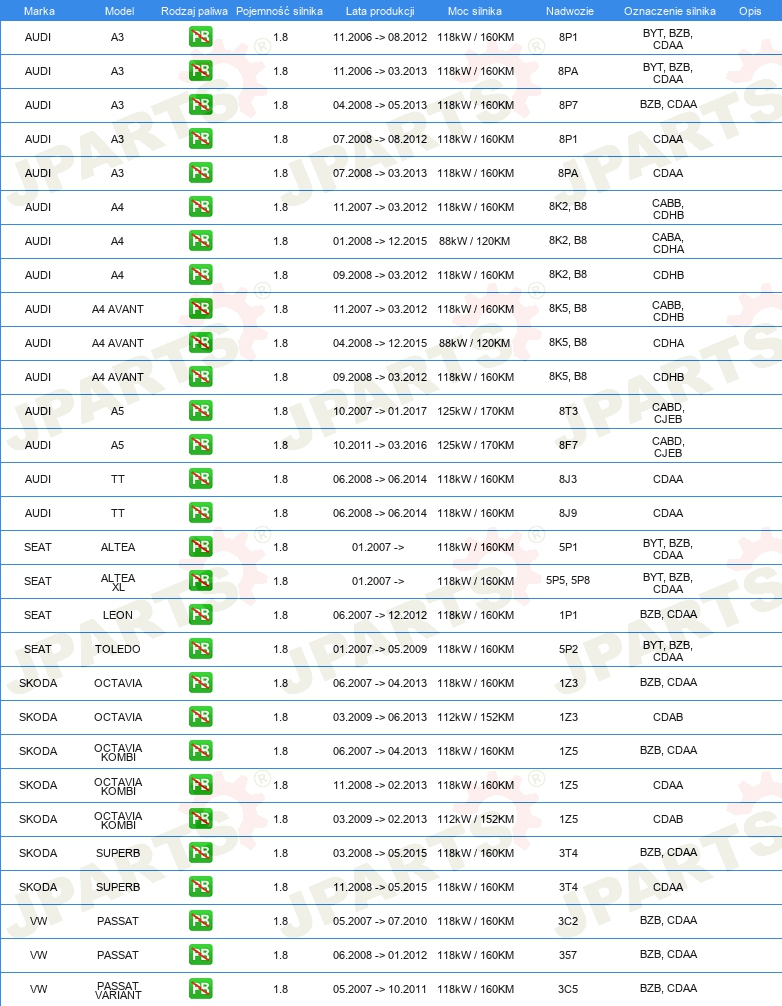Click the model cell 'ALTEA XL'
The height and width of the screenshot is (1006, 782).
[x=118, y=583]
